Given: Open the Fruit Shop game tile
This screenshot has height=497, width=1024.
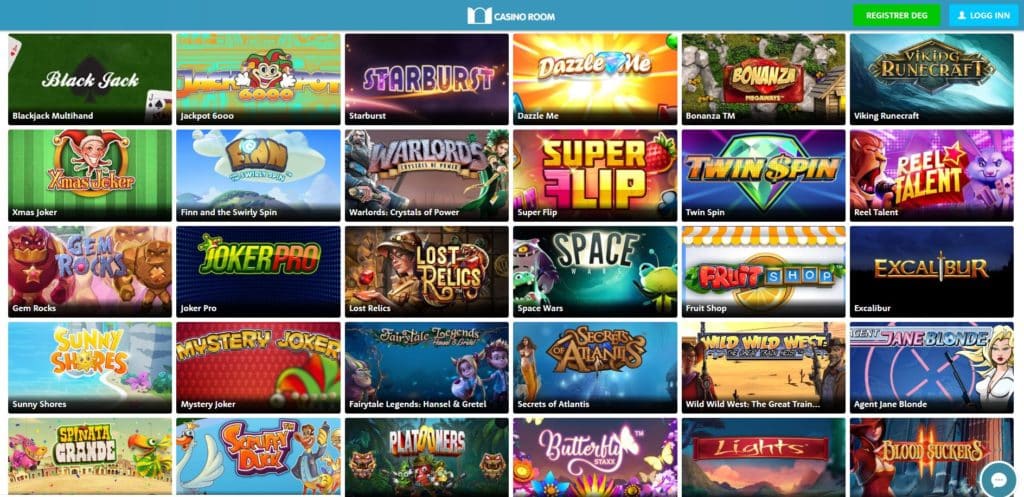Looking at the screenshot, I should pyautogui.click(x=763, y=271).
